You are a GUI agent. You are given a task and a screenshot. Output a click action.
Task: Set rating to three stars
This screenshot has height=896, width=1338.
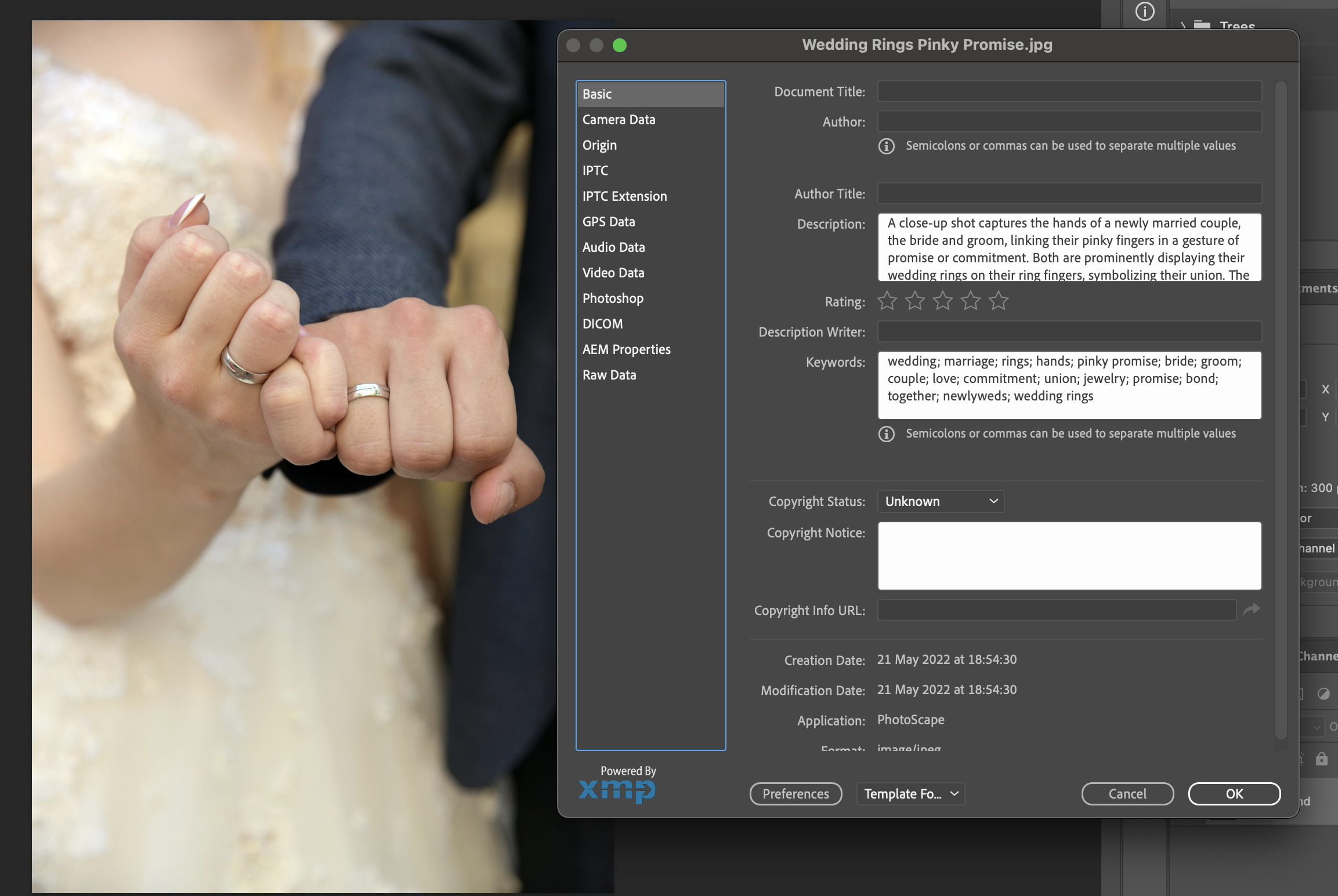(x=942, y=301)
